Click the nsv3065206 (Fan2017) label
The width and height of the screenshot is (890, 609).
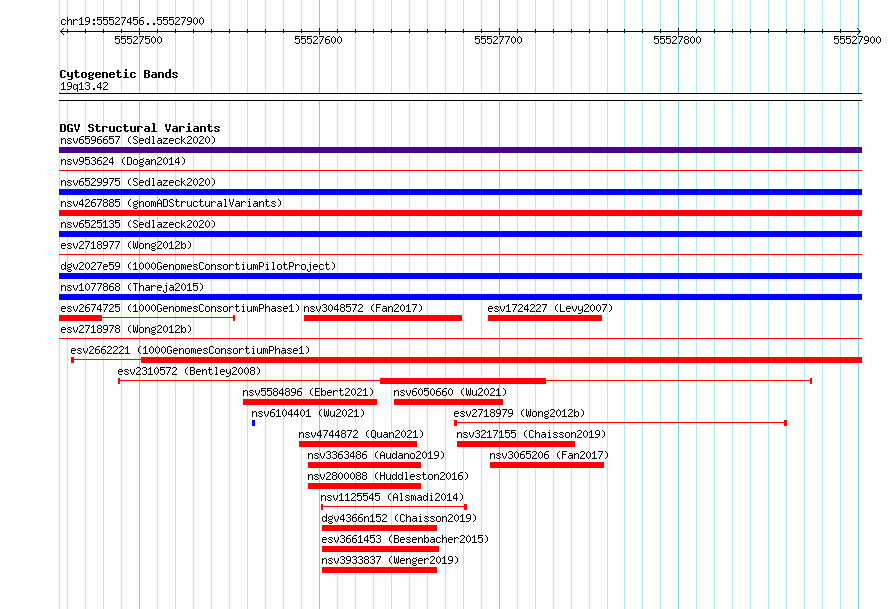click(549, 455)
